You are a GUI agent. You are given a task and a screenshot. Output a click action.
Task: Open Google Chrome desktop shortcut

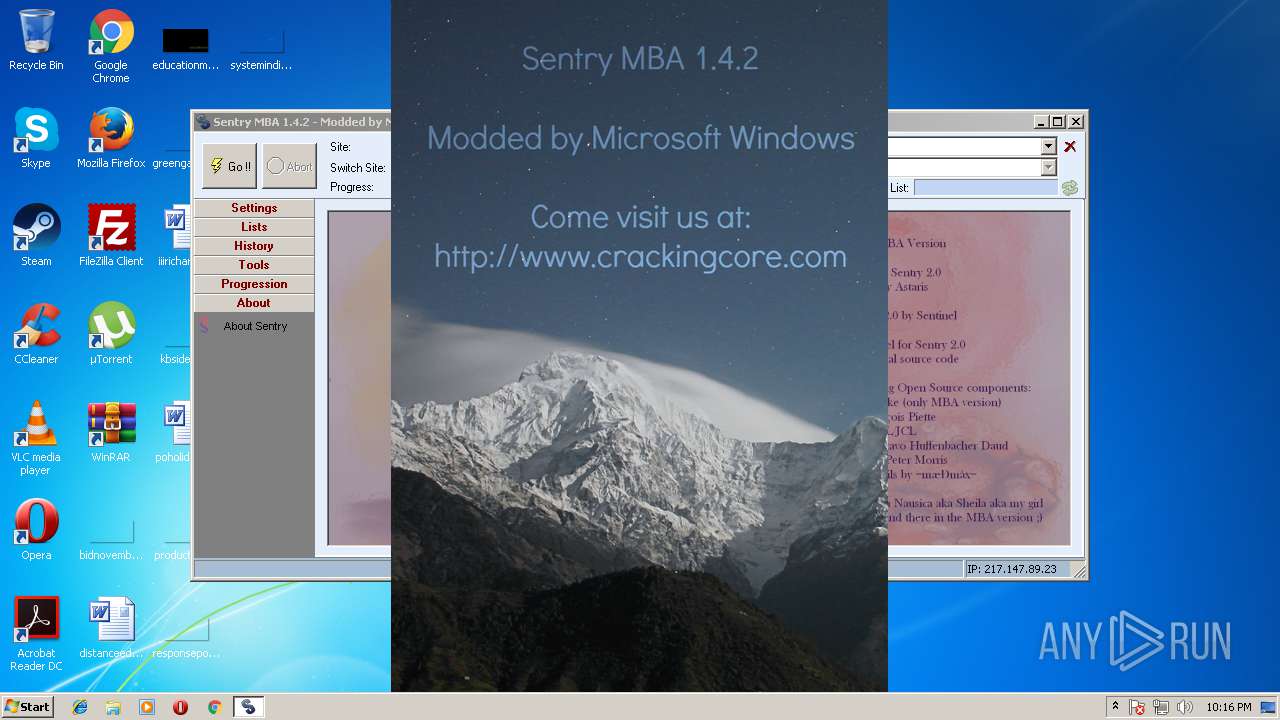point(111,47)
